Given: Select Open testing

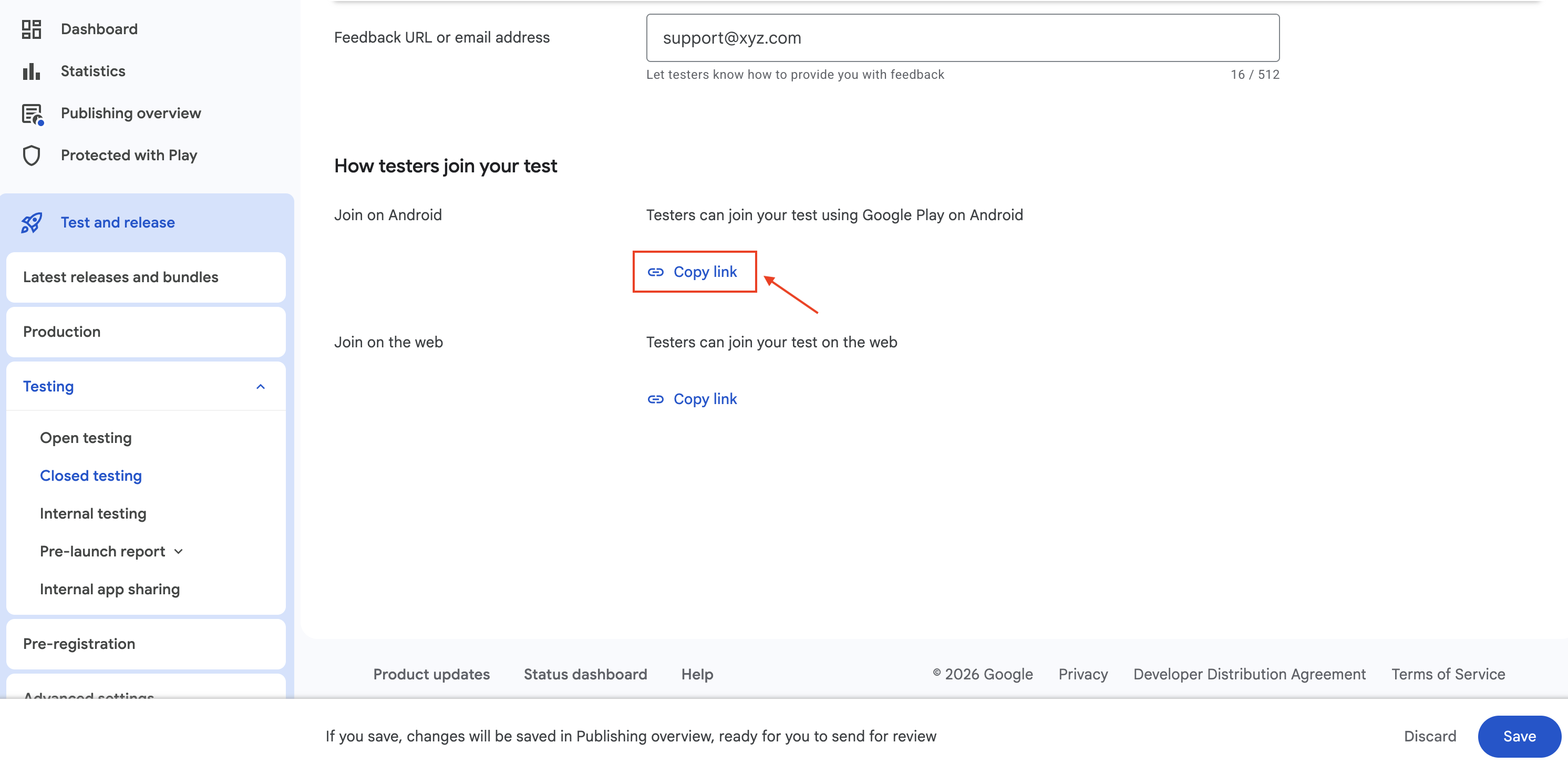Looking at the screenshot, I should (x=85, y=438).
